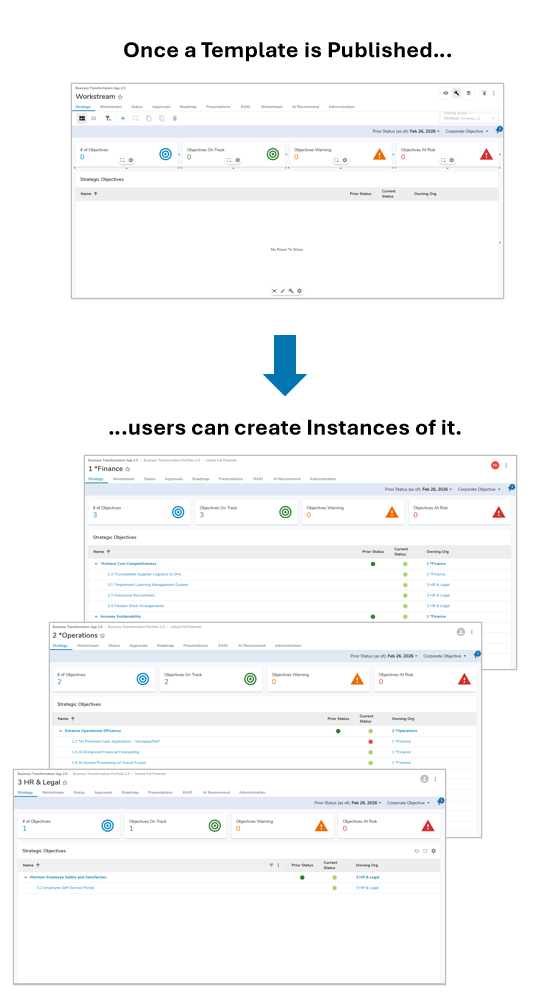Click the green Current Status dot for Employee Self-Service Portal
Viewport: 536px width, 997px height.
334,888
